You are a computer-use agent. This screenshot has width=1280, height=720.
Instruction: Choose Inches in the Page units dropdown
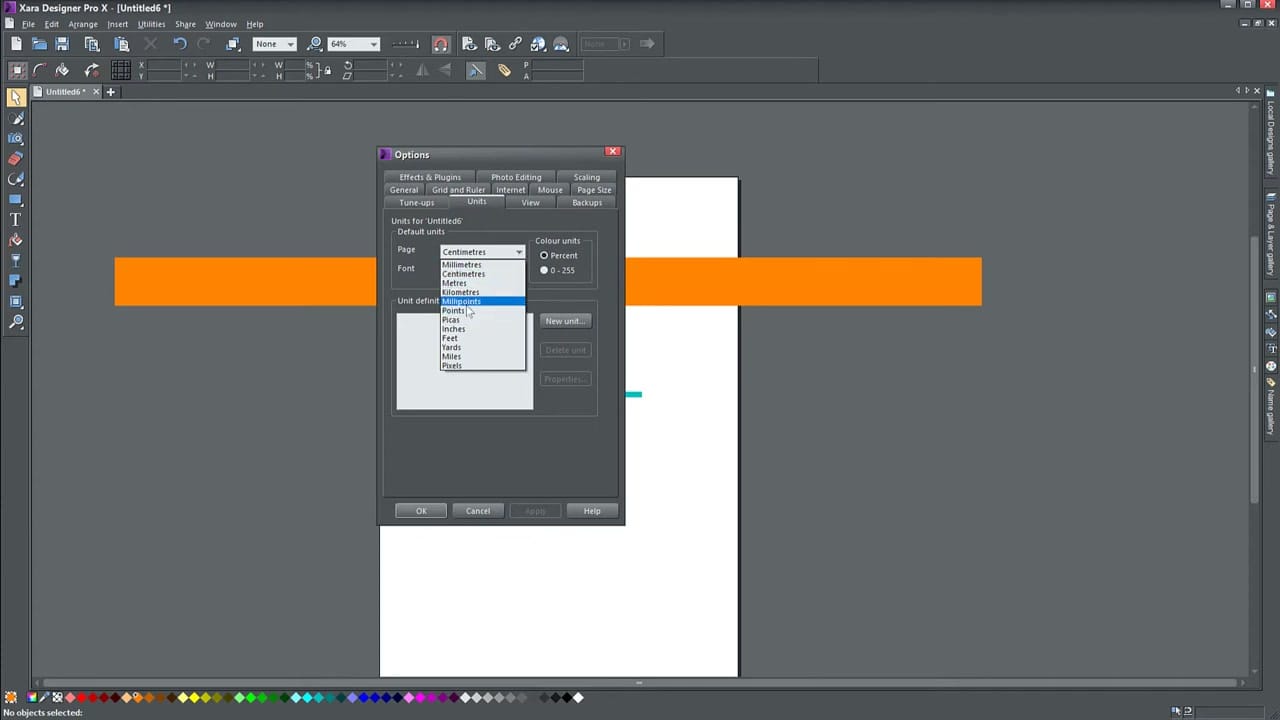coord(453,329)
